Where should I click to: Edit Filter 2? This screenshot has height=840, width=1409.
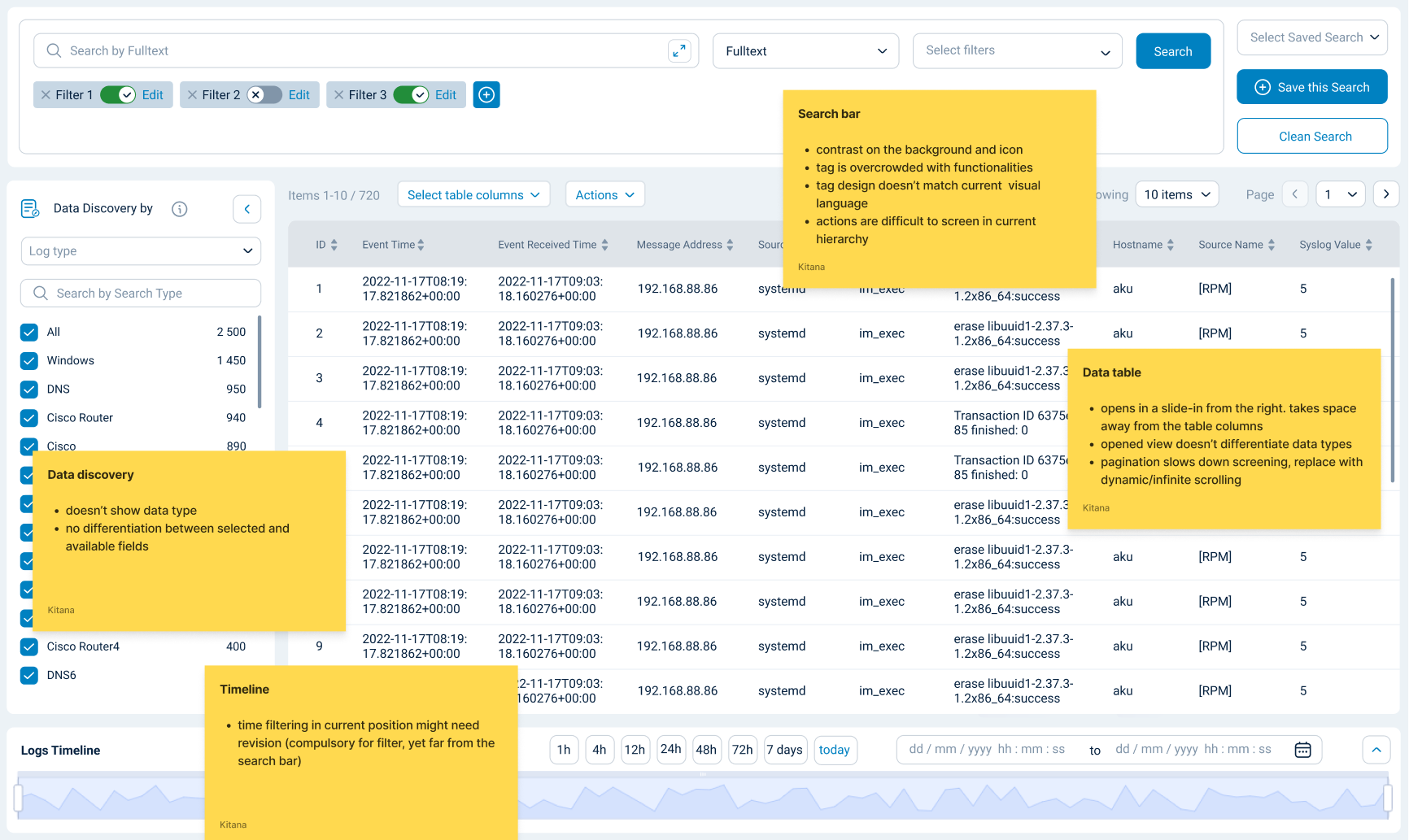[x=299, y=95]
